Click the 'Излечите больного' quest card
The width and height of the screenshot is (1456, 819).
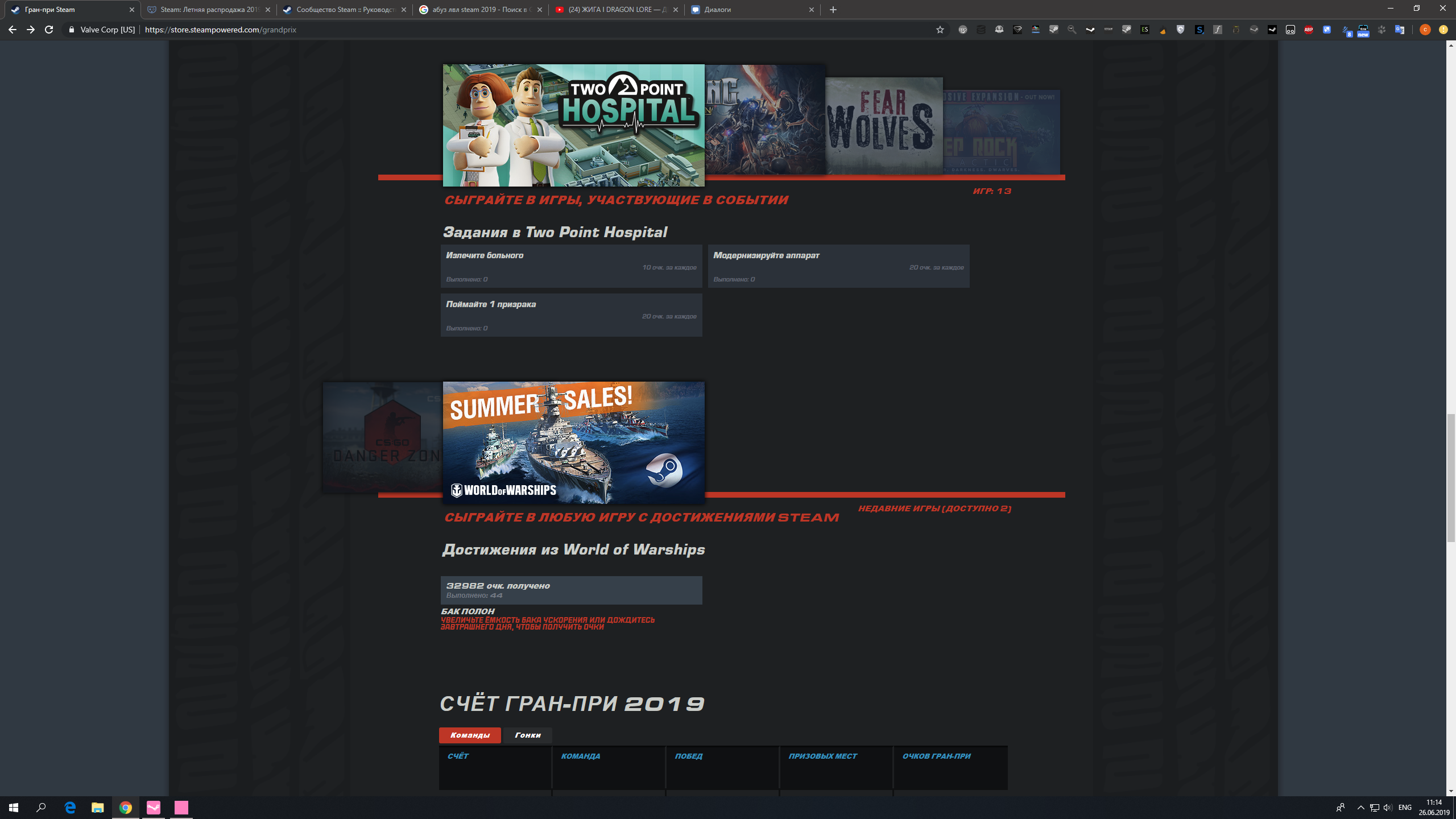point(571,266)
